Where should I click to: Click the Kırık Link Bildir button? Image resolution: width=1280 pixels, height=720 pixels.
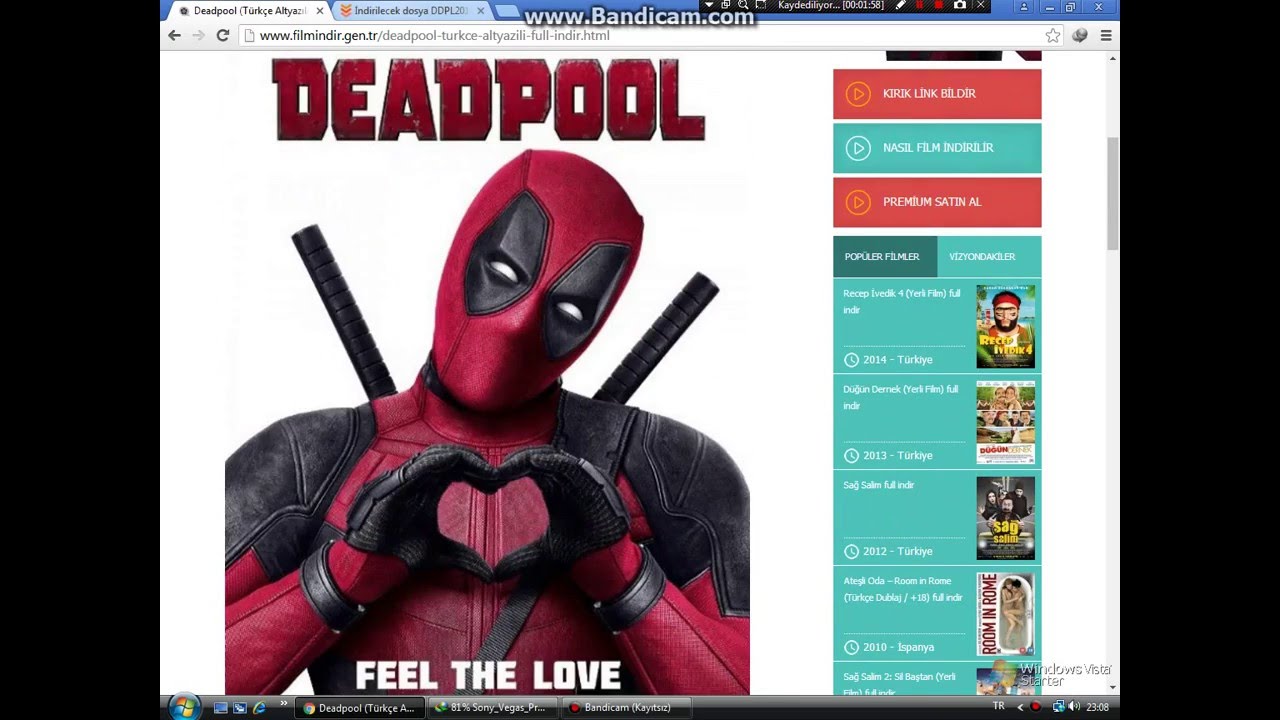click(x=937, y=94)
